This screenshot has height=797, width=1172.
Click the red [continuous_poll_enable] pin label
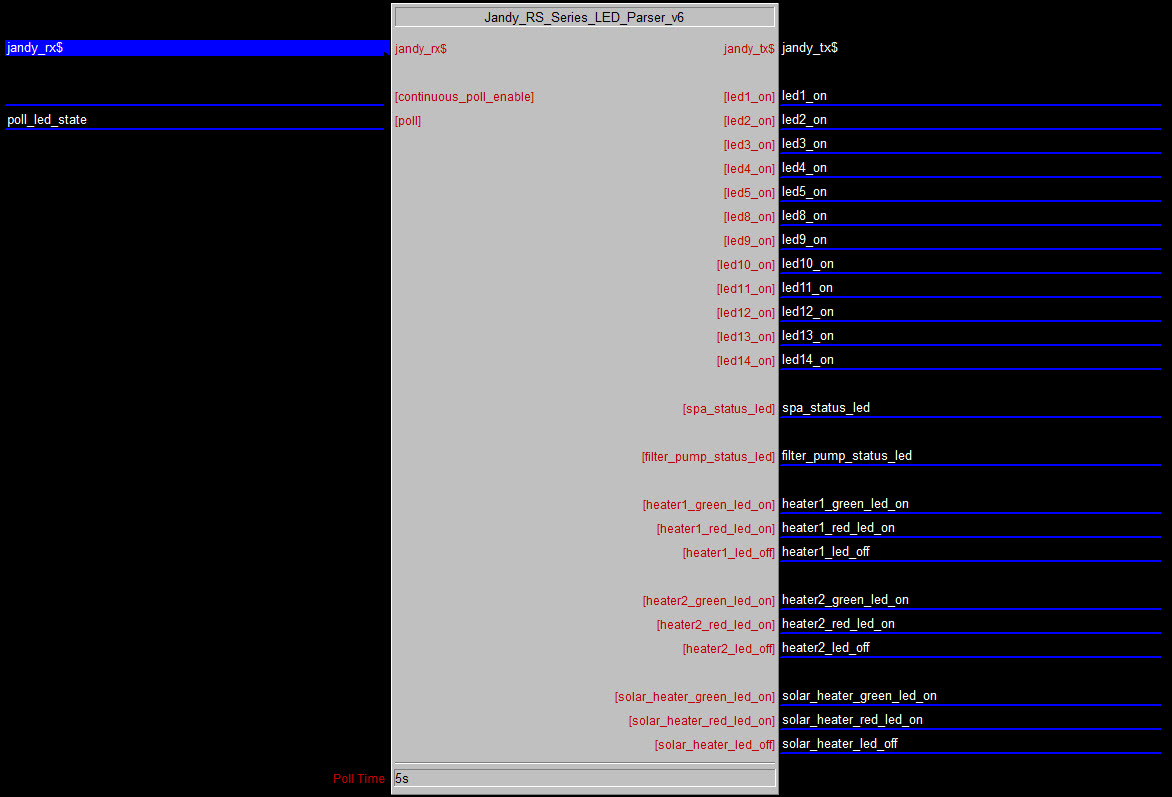click(x=464, y=96)
